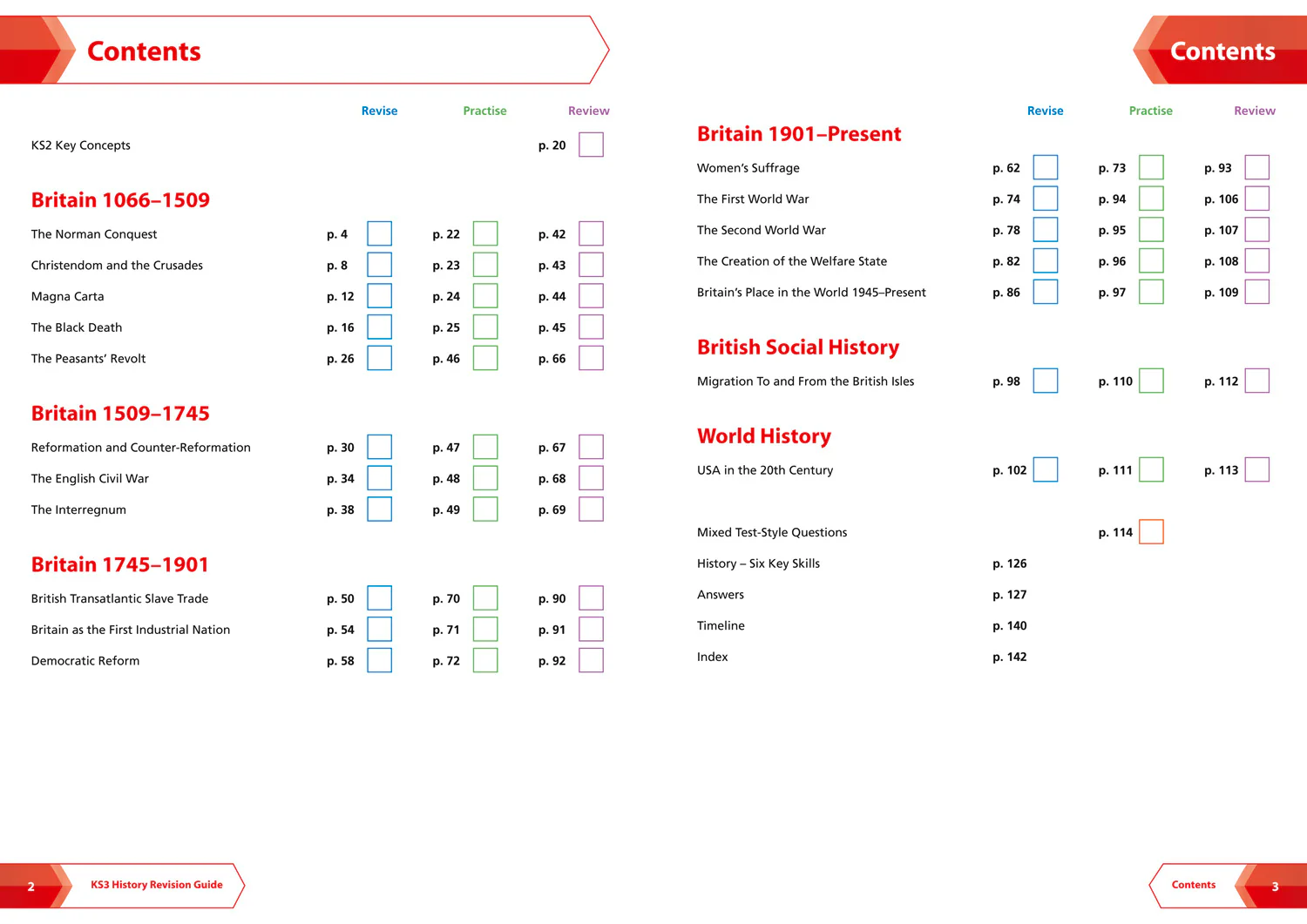Tick Revise box for British Transatlantic Slave Trade
This screenshot has height=924, width=1307.
379,598
